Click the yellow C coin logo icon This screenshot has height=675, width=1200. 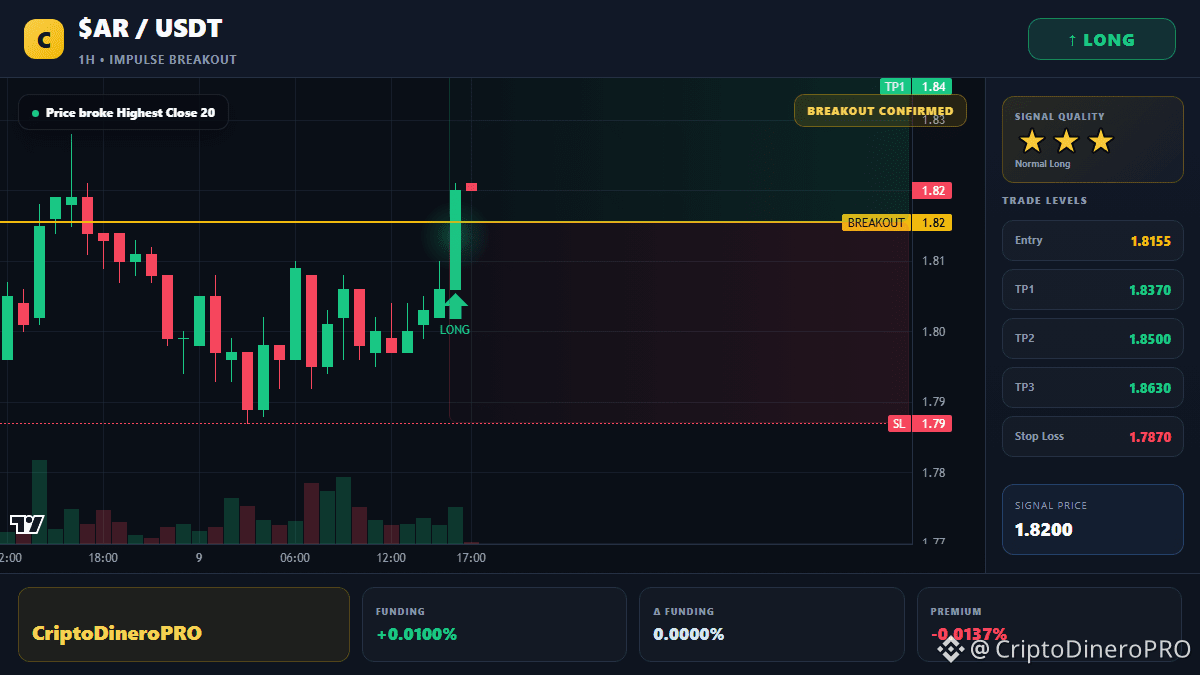click(x=44, y=40)
